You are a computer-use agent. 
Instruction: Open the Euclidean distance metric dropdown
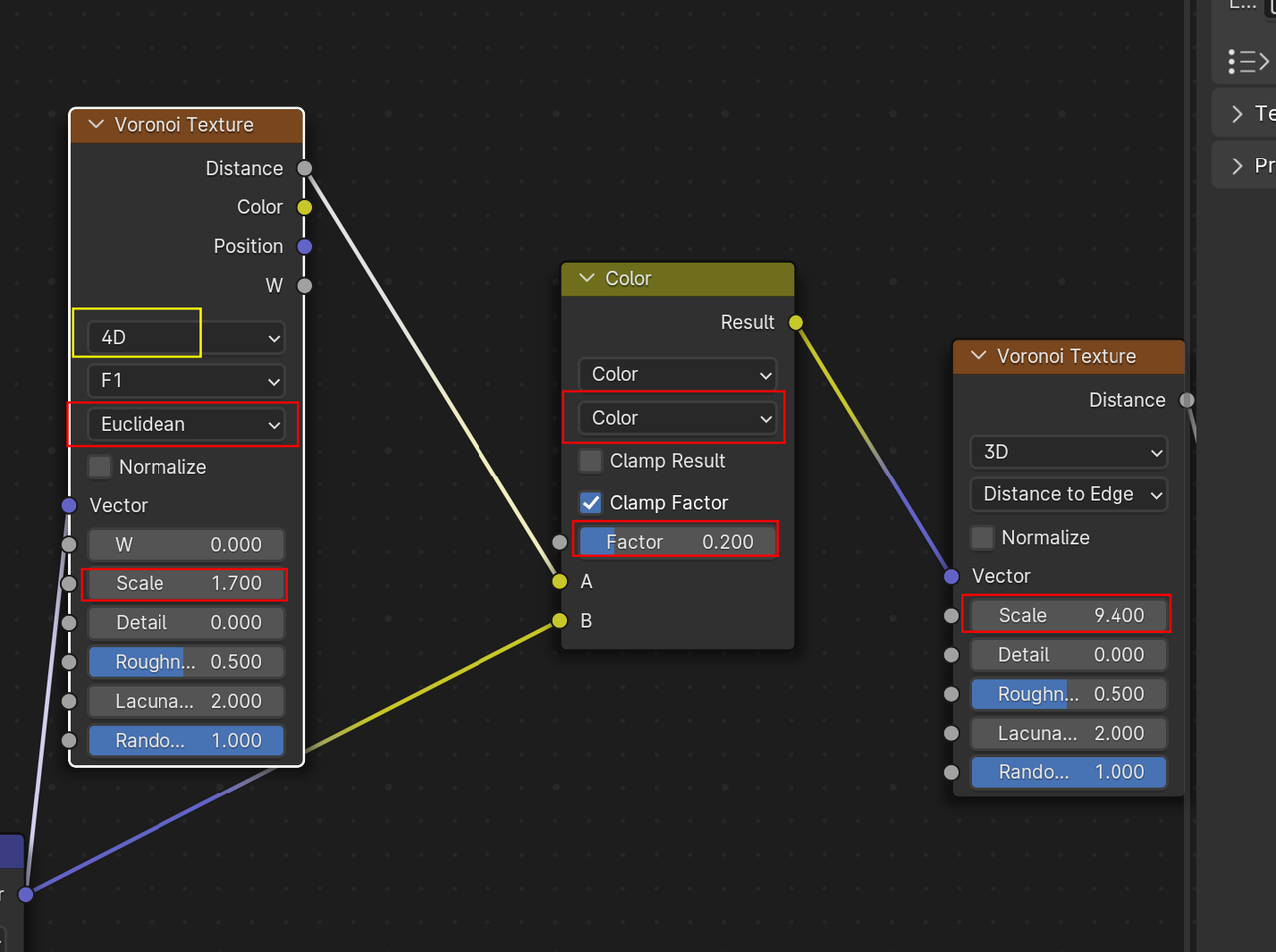[x=186, y=424]
